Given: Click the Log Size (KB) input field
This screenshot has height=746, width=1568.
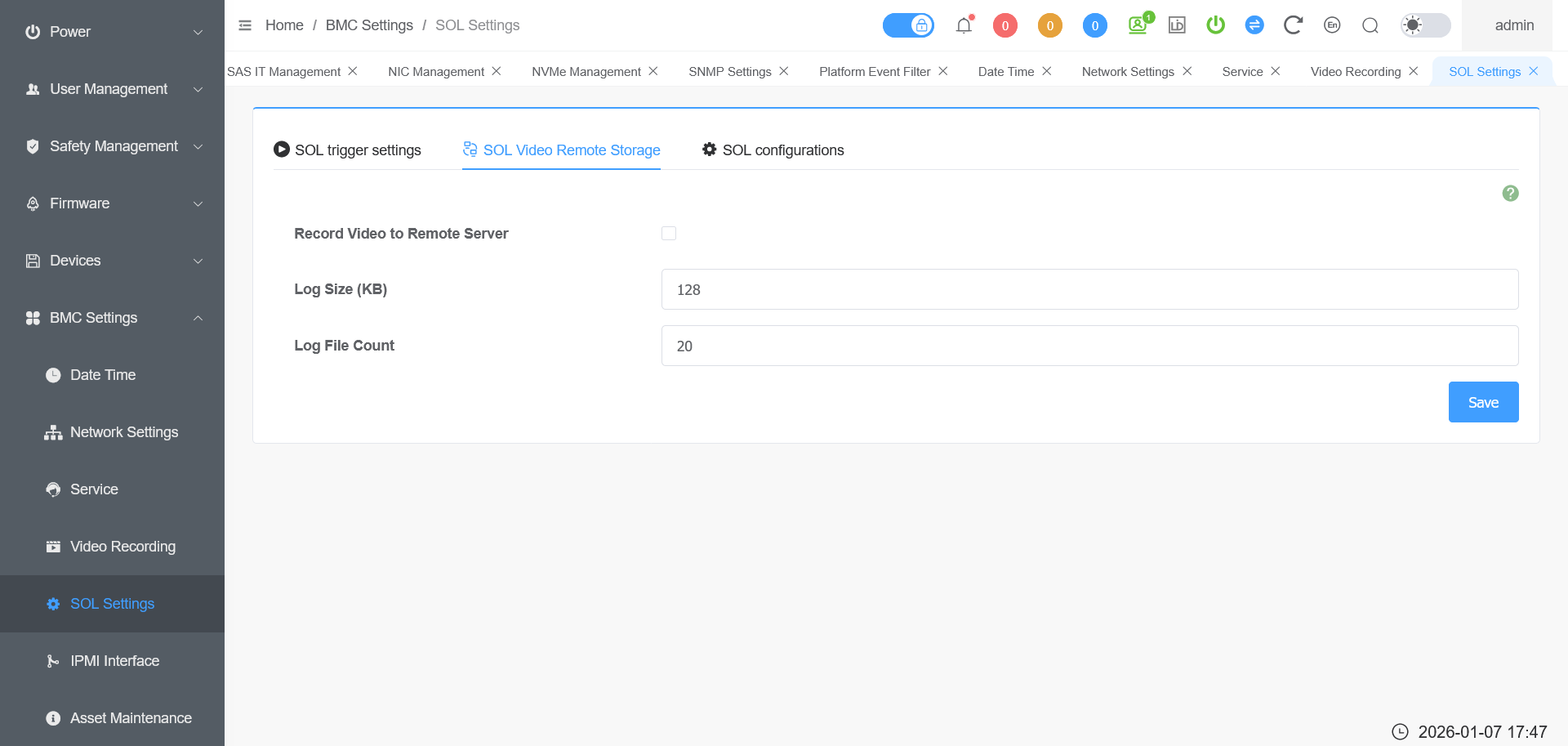Looking at the screenshot, I should pos(1089,289).
